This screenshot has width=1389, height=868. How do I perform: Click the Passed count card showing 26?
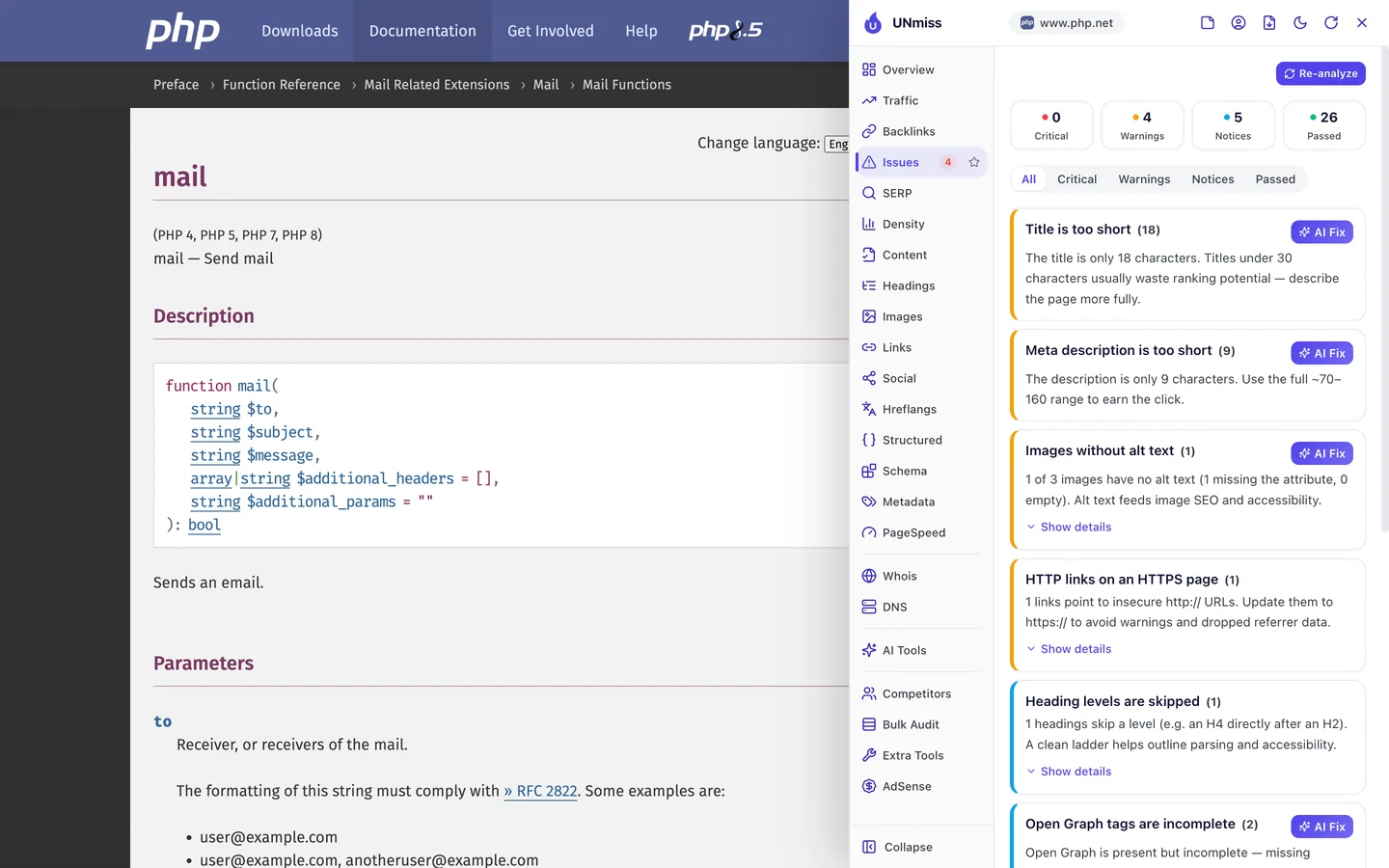click(x=1324, y=125)
